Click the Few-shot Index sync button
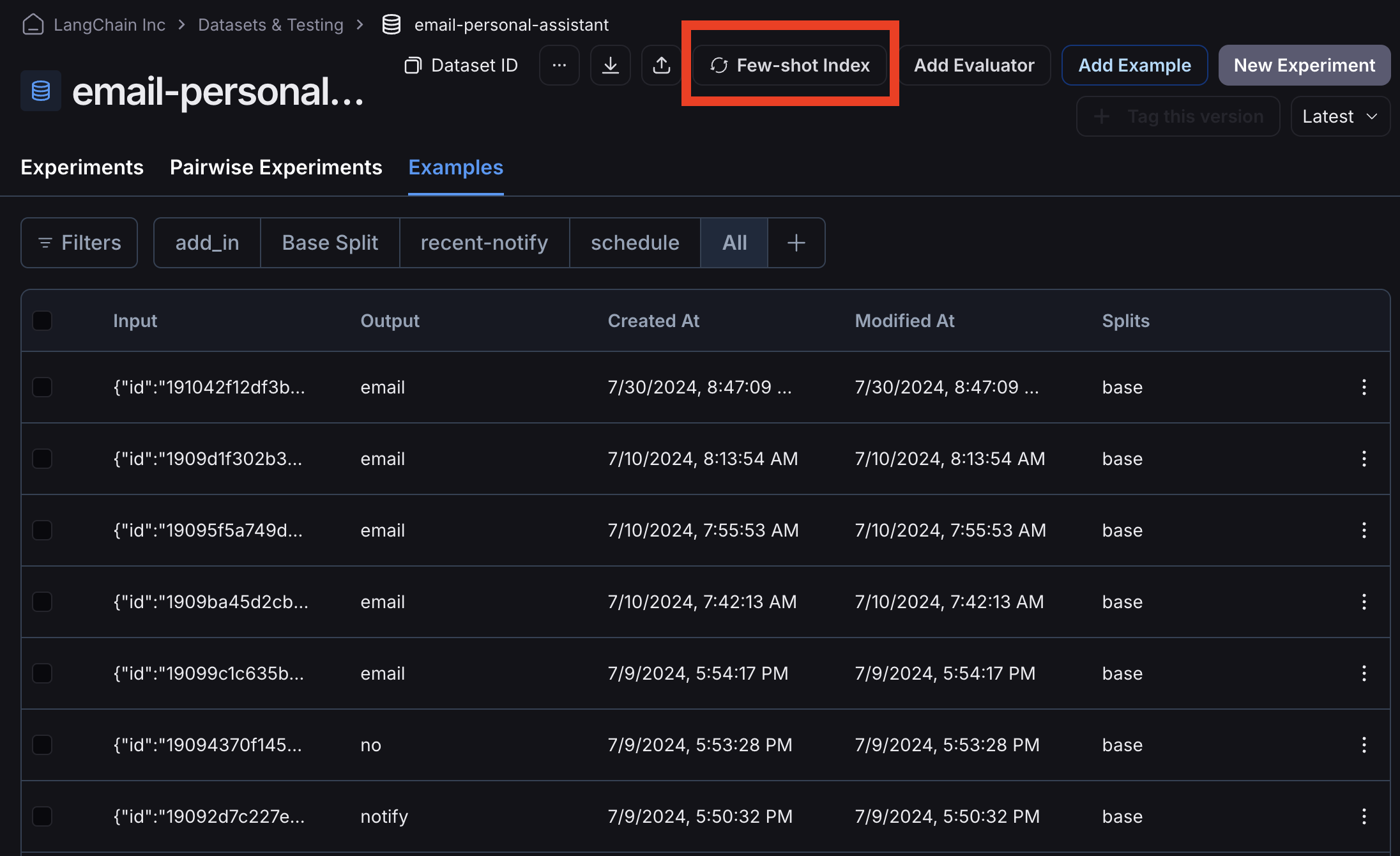This screenshot has width=1400, height=856. [x=790, y=65]
